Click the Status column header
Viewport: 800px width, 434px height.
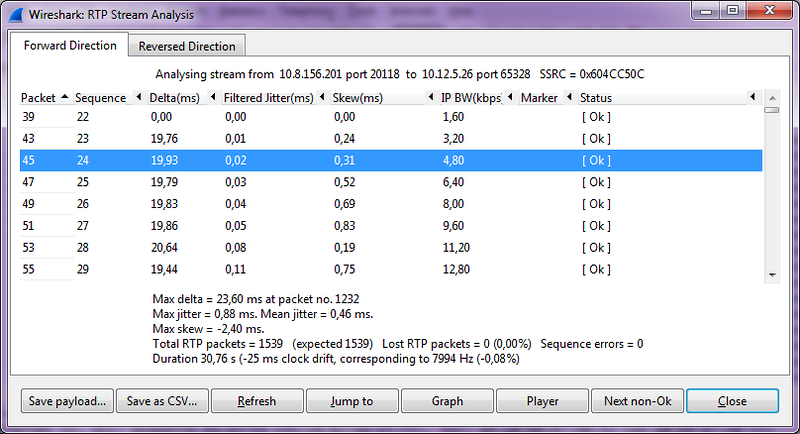click(596, 97)
